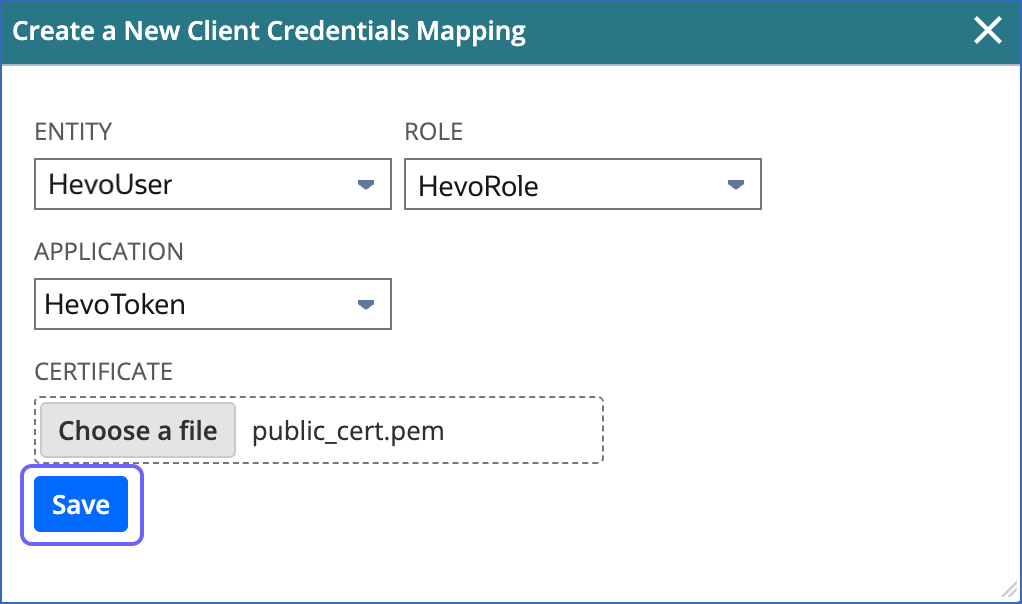
Task: Click the CERTIFICATE field label
Action: click(103, 371)
